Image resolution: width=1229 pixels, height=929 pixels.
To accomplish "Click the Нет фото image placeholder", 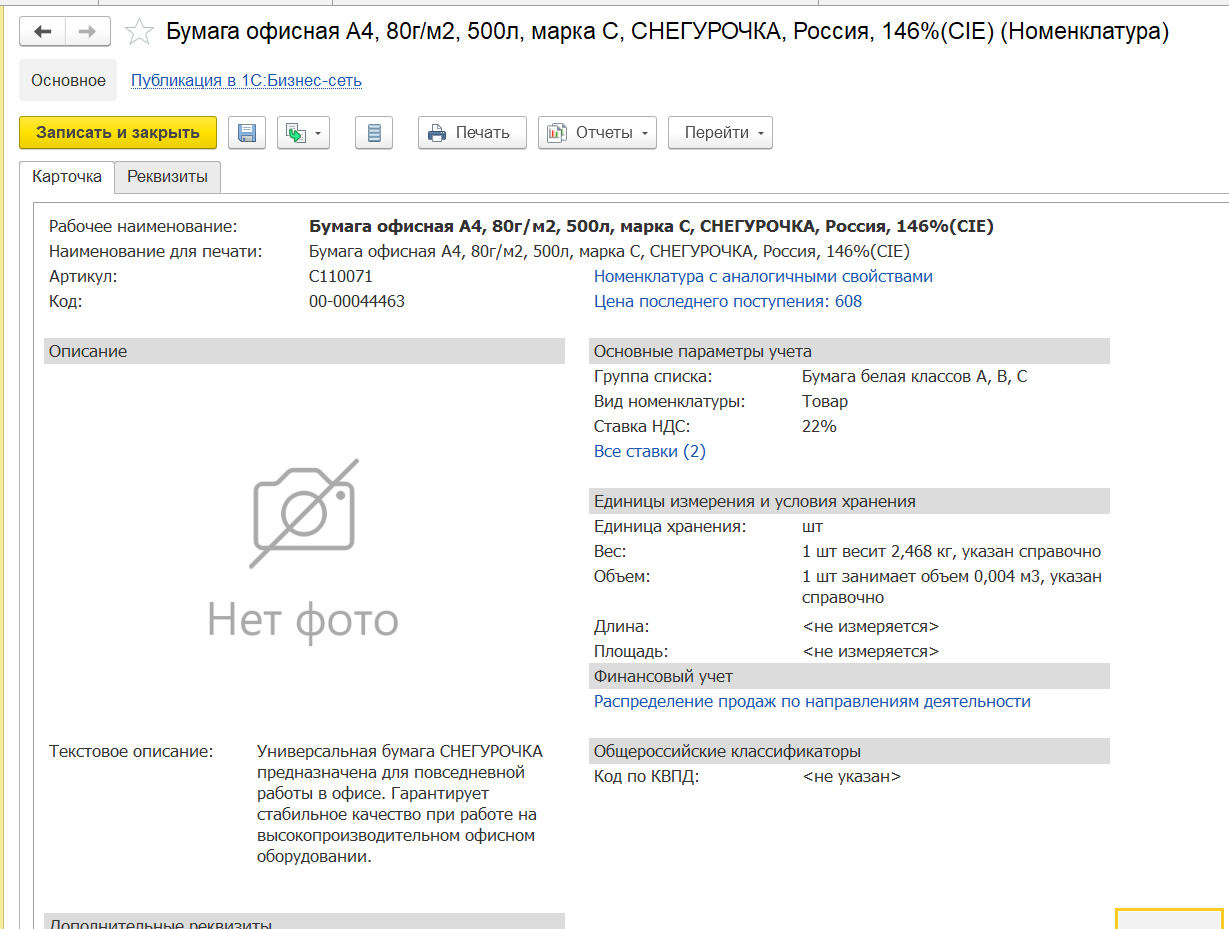I will coord(303,550).
